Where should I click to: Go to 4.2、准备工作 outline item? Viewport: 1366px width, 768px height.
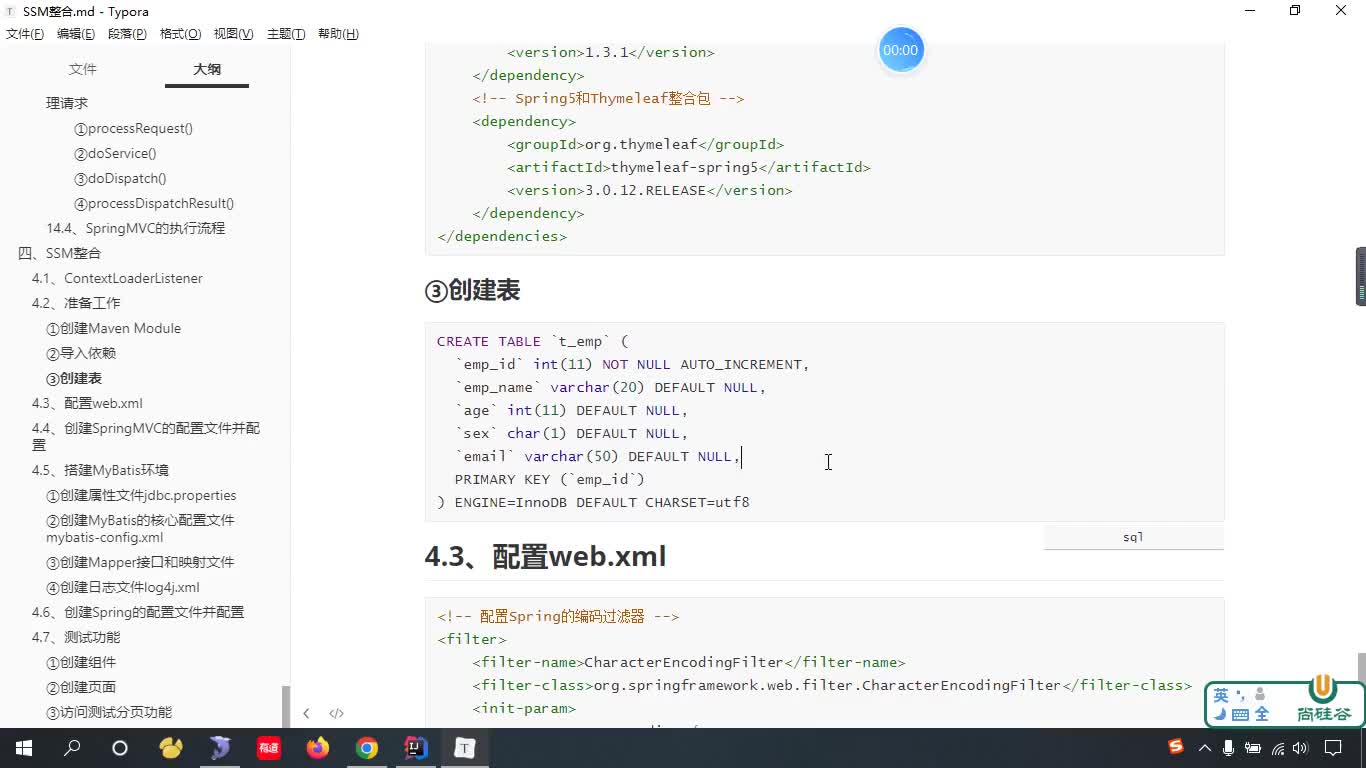point(76,303)
